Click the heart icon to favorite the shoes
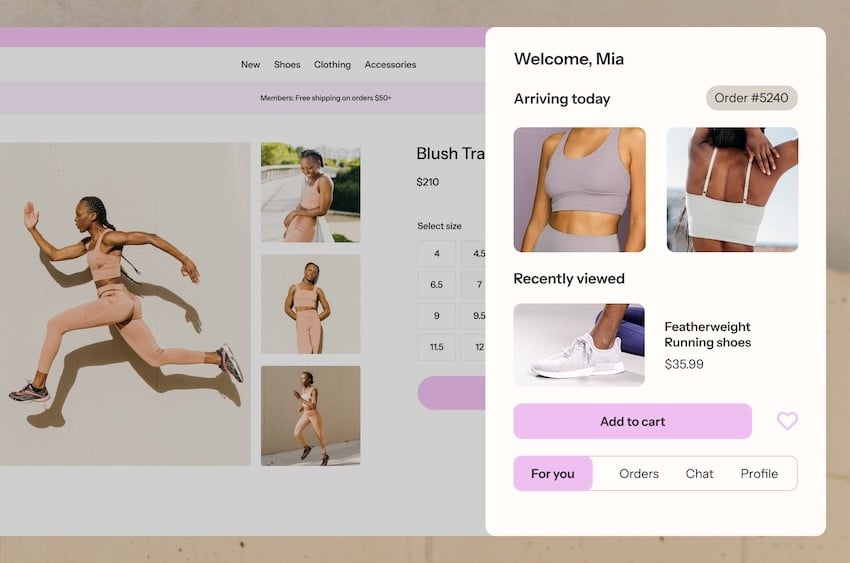 tap(787, 421)
